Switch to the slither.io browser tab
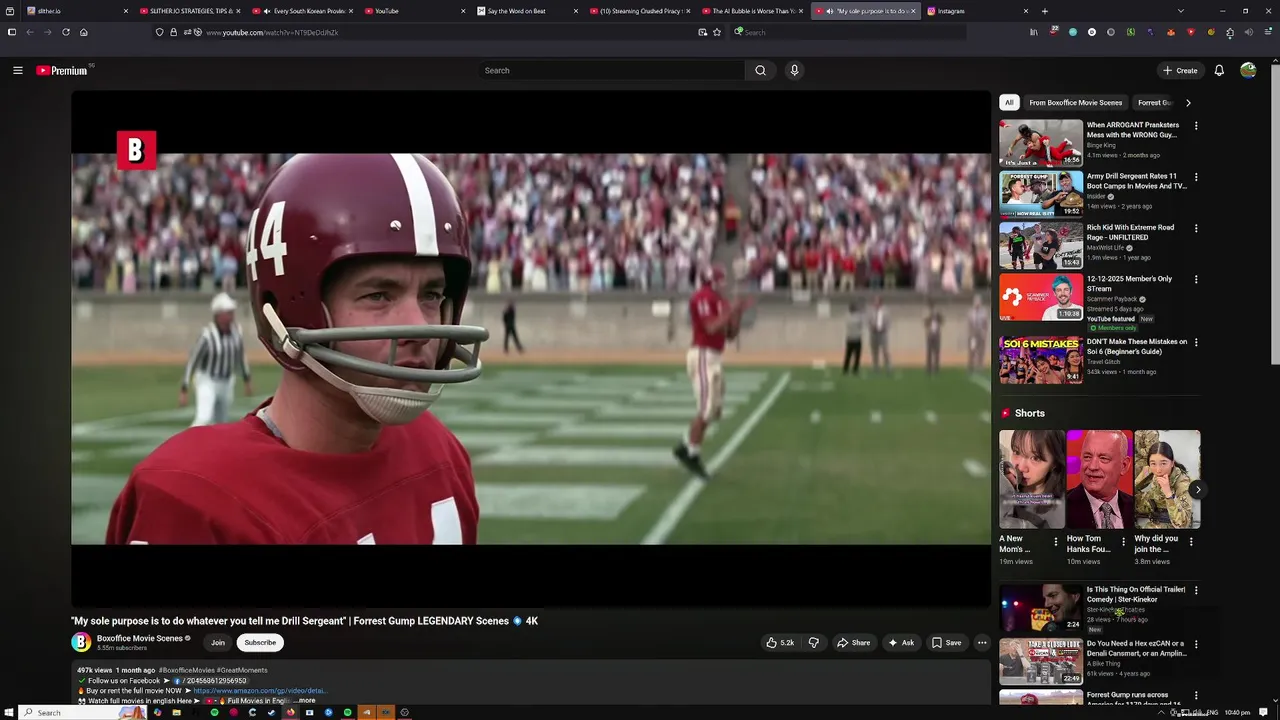 click(x=75, y=11)
